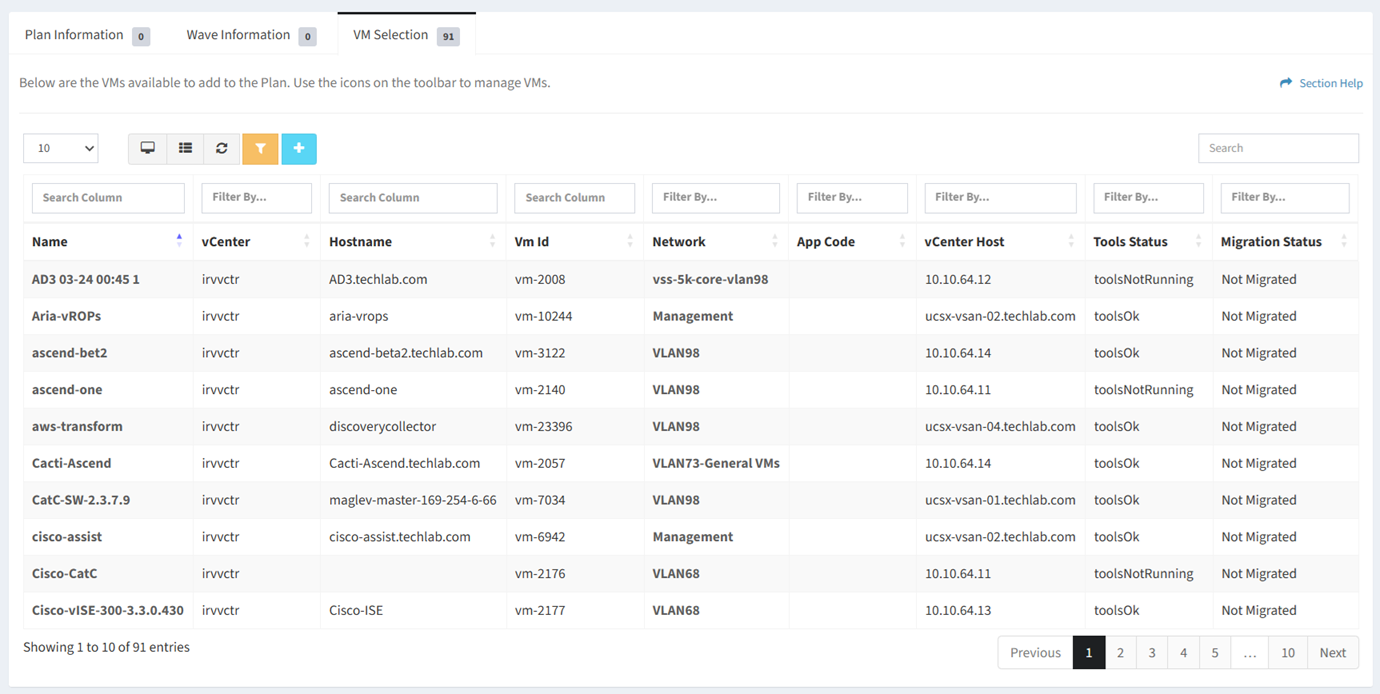Sort table by Name column arrow
The image size is (1380, 694).
click(x=179, y=241)
